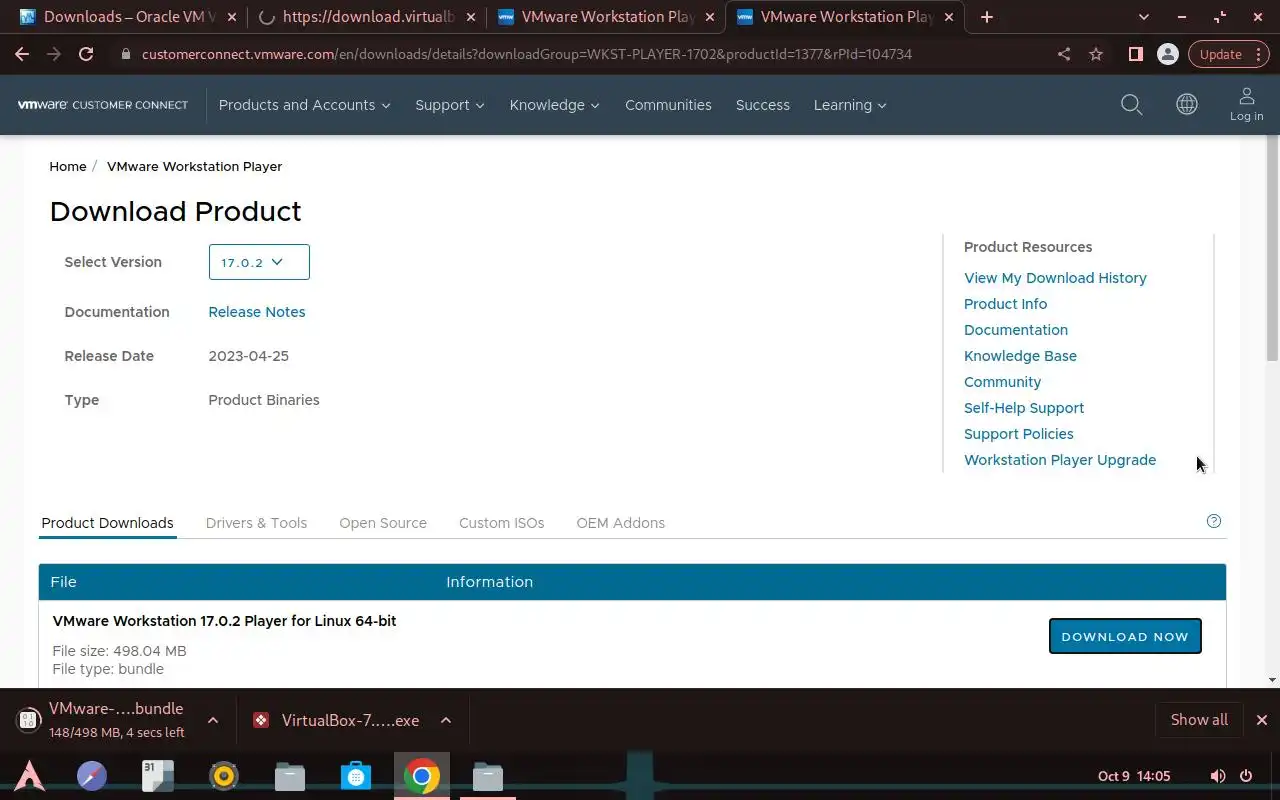Expand the Support menu
Screen dimensions: 1280x800
pyautogui.click(x=450, y=105)
